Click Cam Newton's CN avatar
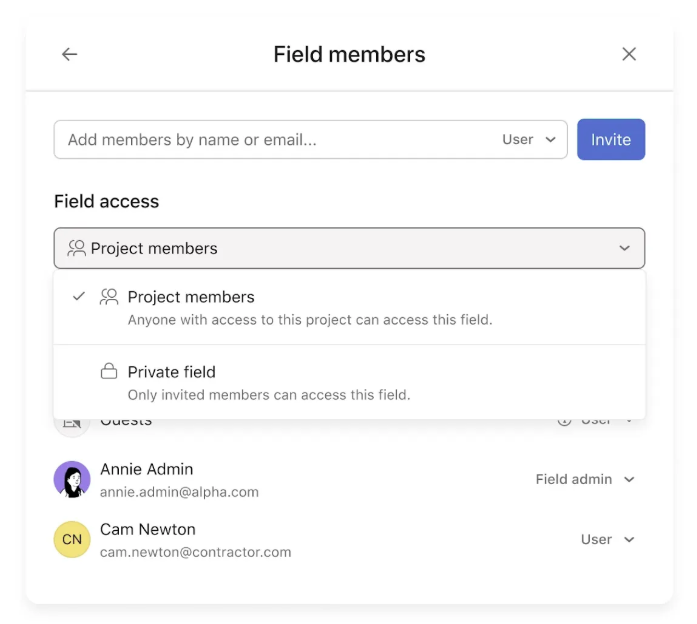Image resolution: width=697 pixels, height=624 pixels. tap(72, 539)
